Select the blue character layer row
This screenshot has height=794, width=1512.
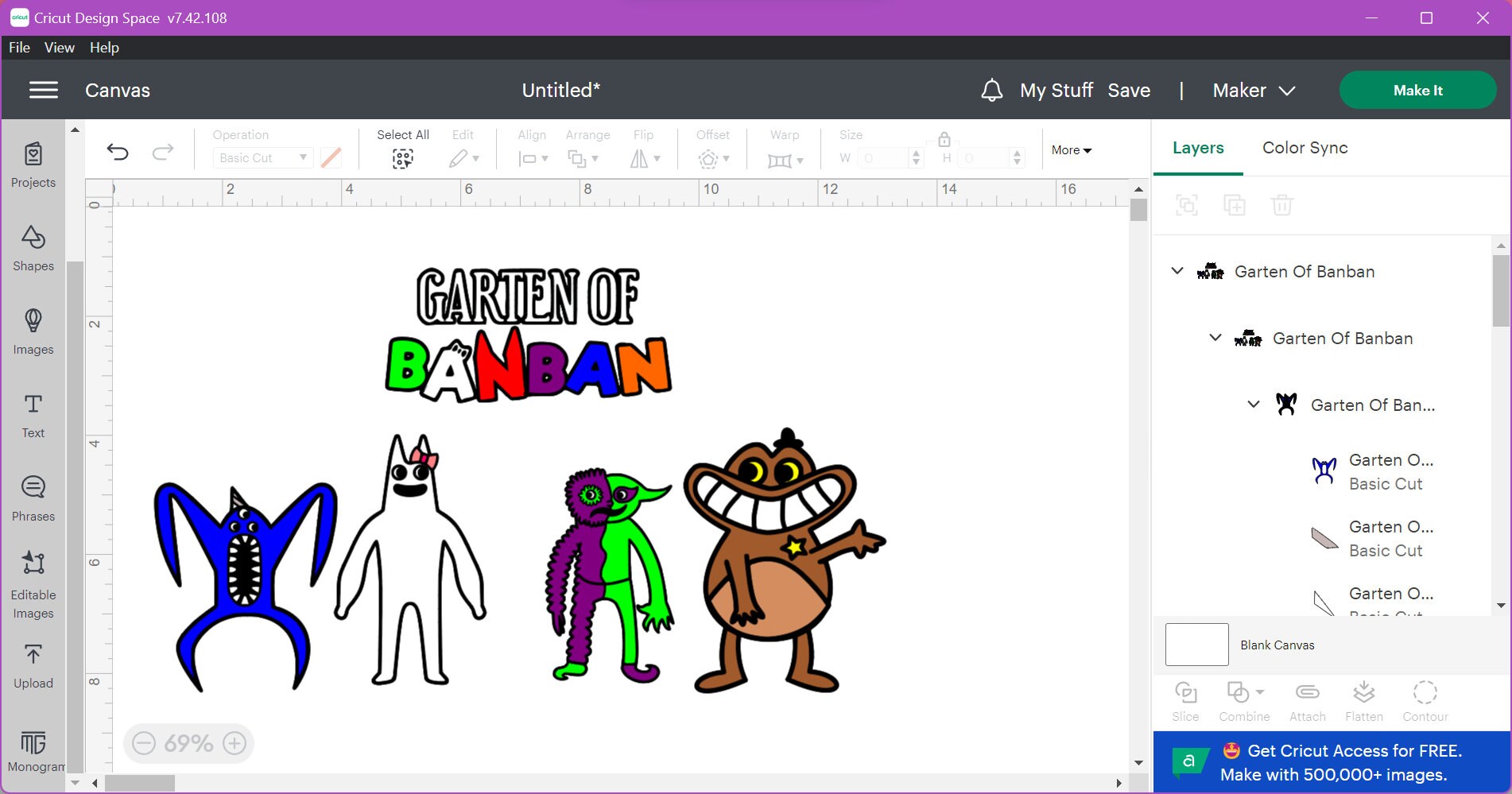coord(1373,471)
